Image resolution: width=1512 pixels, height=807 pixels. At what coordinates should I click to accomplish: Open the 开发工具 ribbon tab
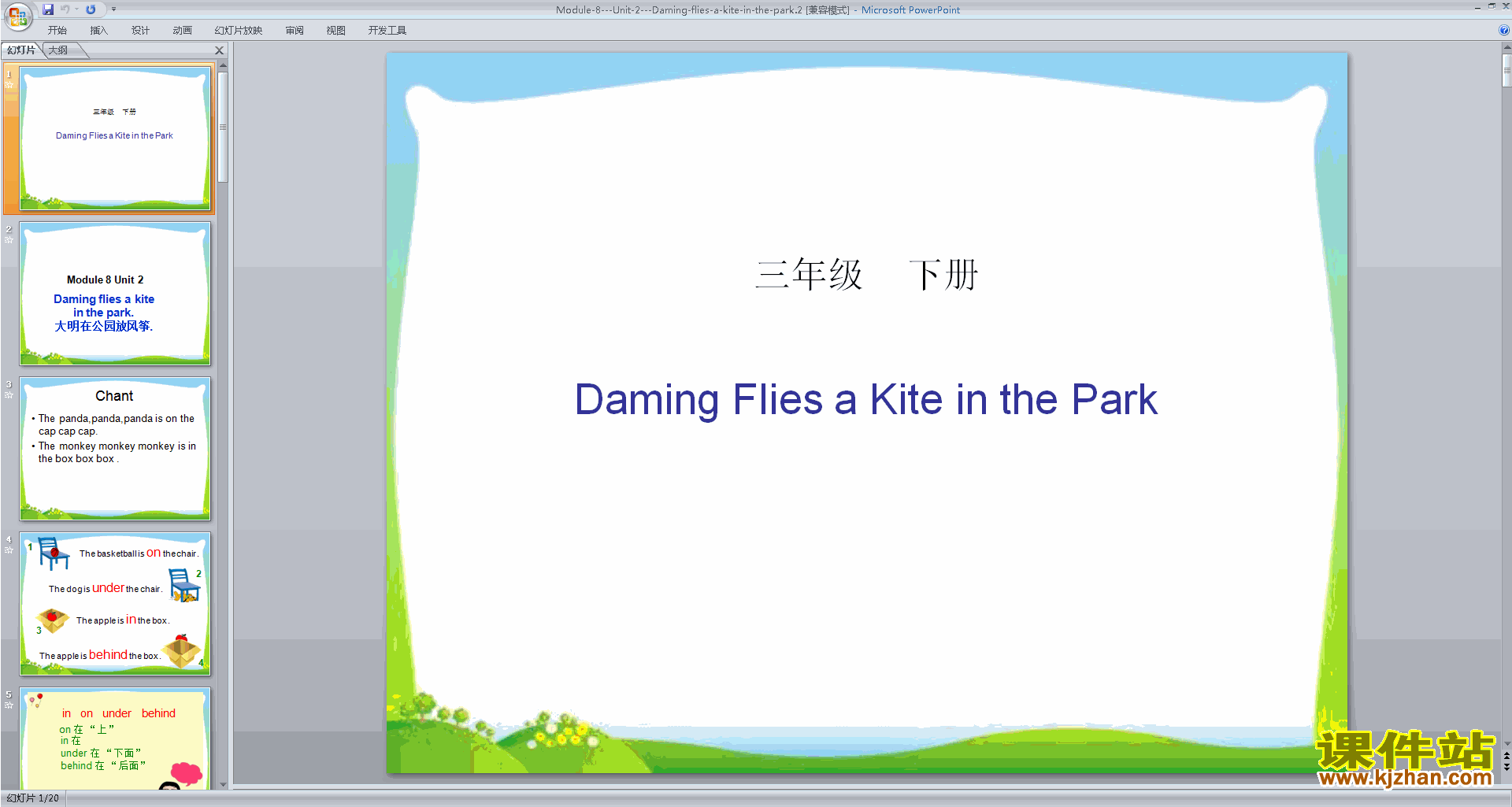387,31
